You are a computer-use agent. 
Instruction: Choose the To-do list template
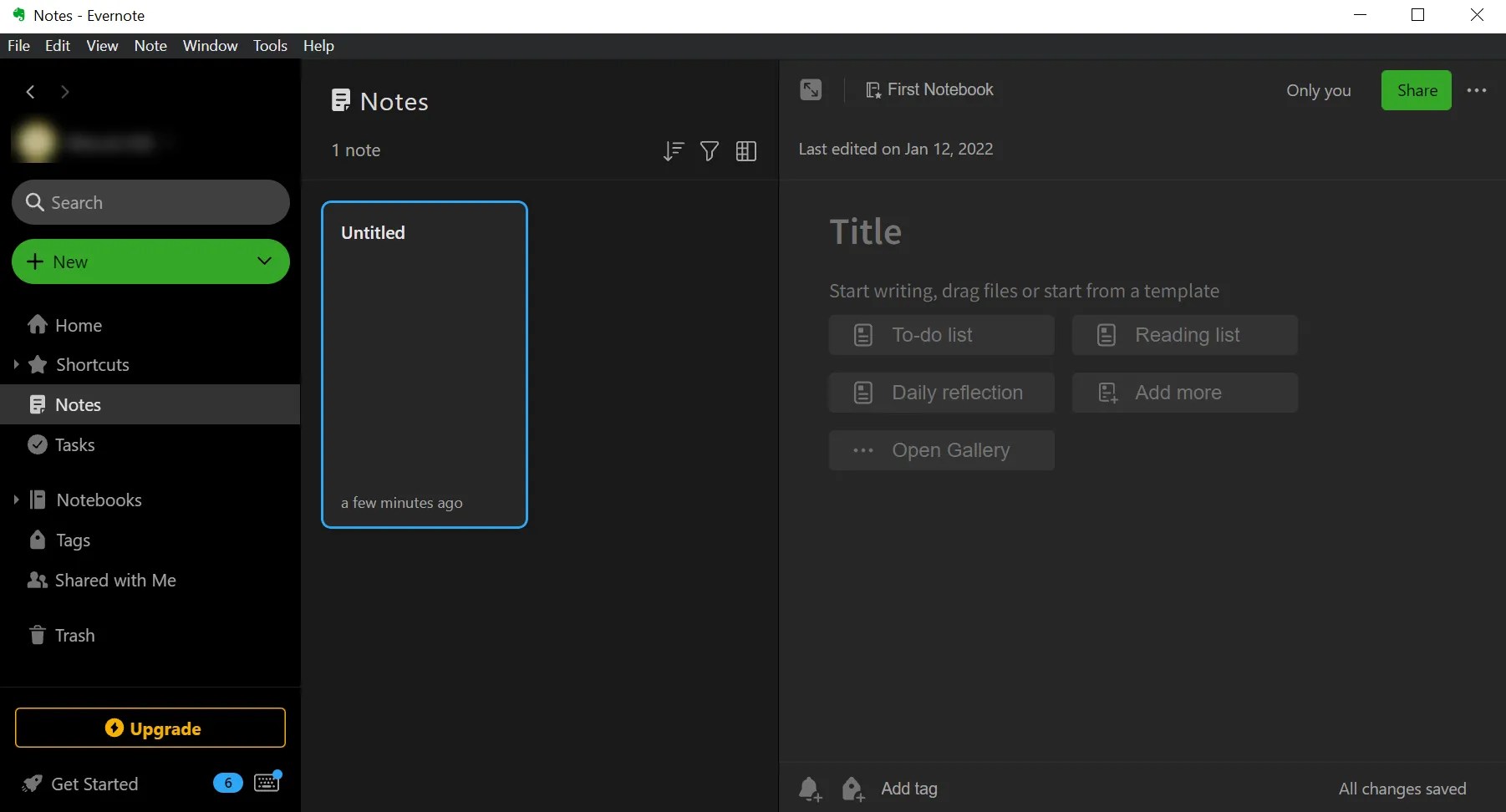click(941, 334)
